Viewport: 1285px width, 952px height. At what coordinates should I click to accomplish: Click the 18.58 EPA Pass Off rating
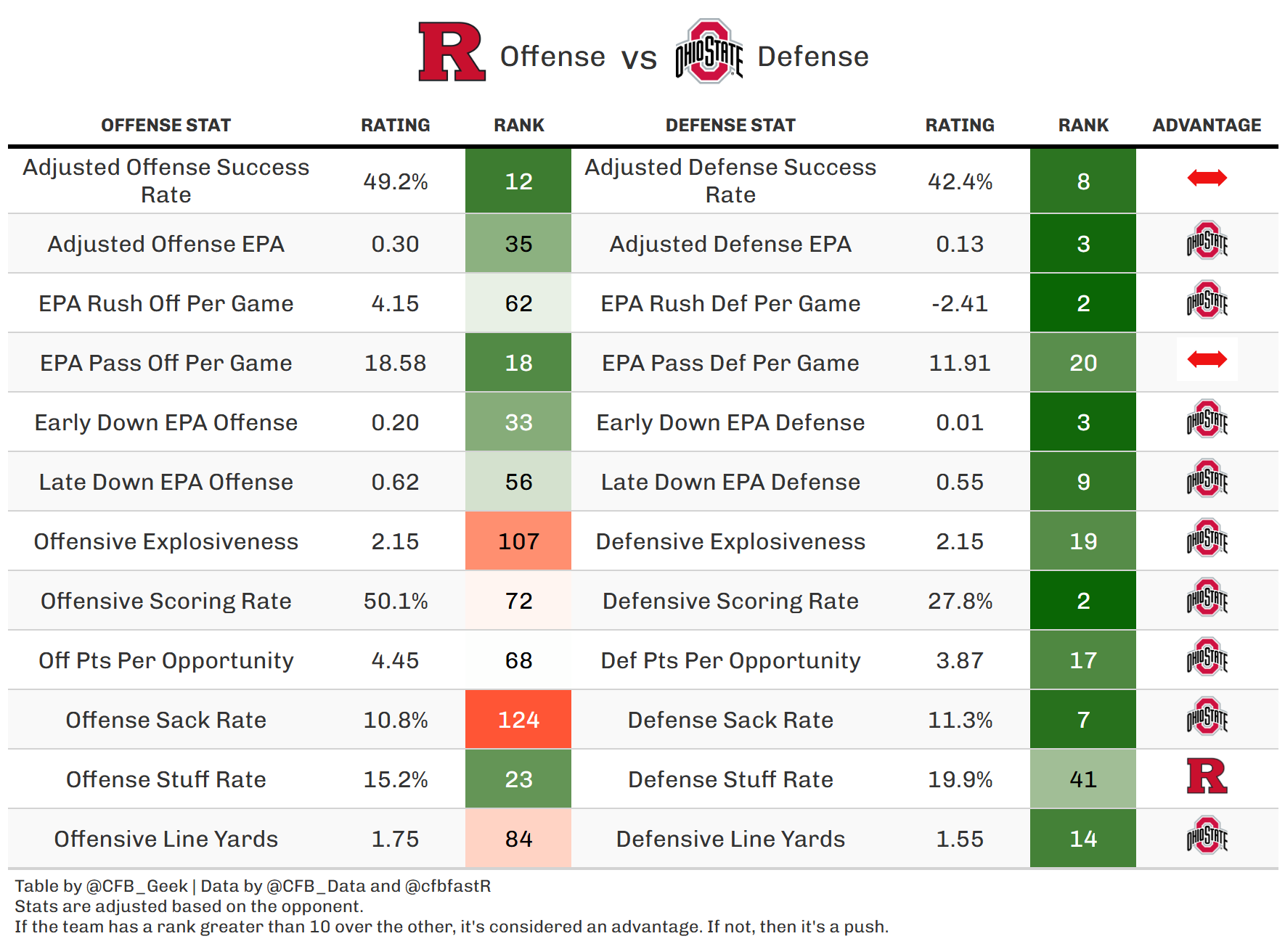395,363
